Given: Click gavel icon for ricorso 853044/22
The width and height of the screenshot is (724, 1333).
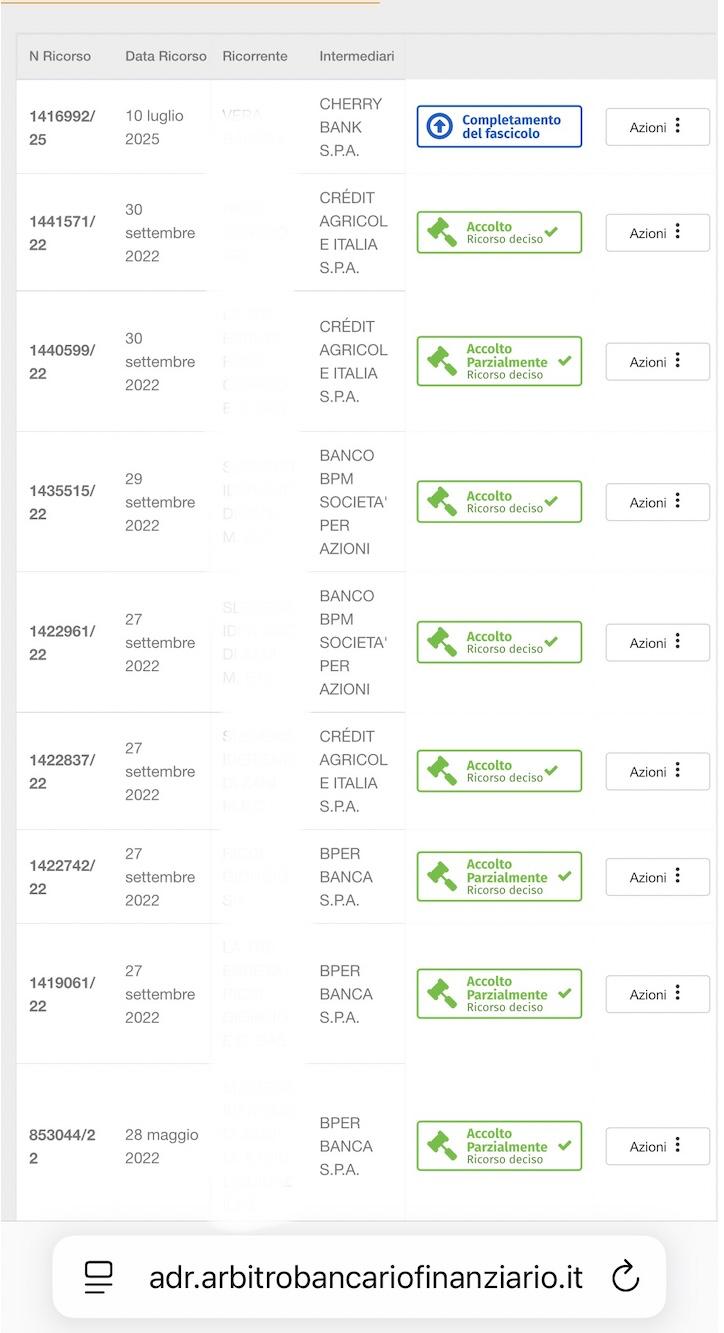Looking at the screenshot, I should pos(441,1146).
